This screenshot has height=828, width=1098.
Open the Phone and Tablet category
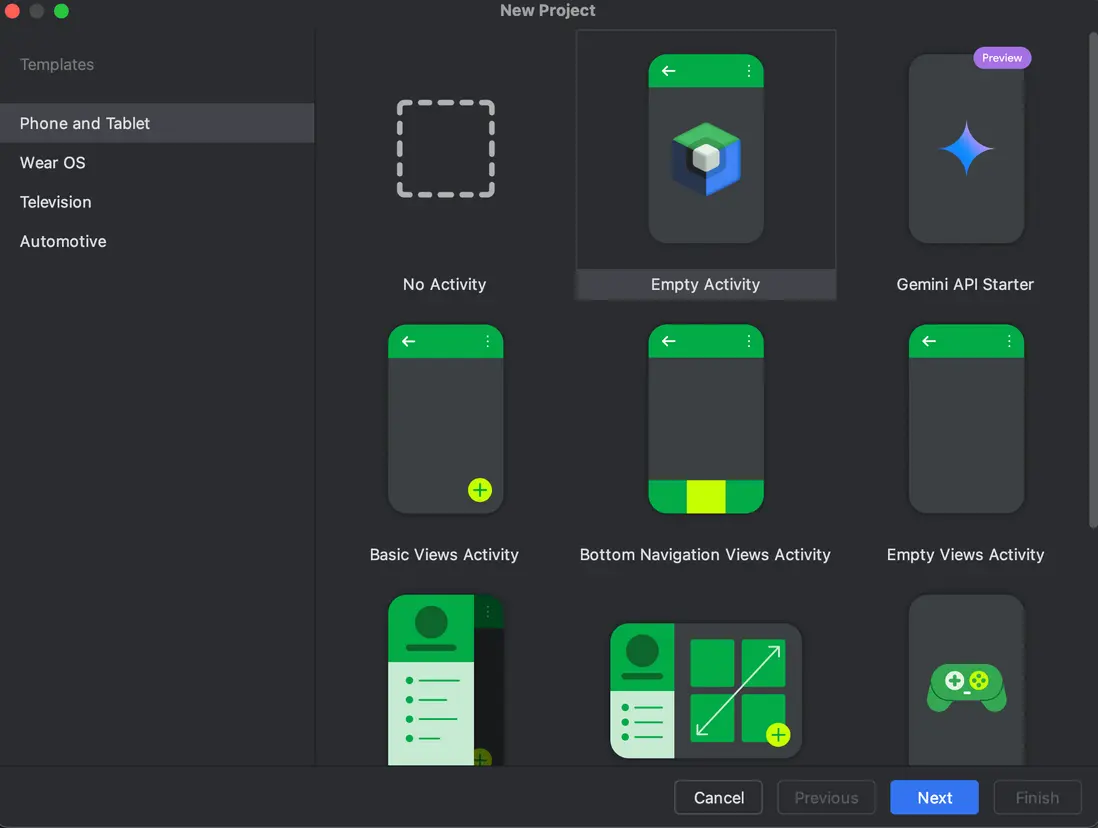point(85,123)
